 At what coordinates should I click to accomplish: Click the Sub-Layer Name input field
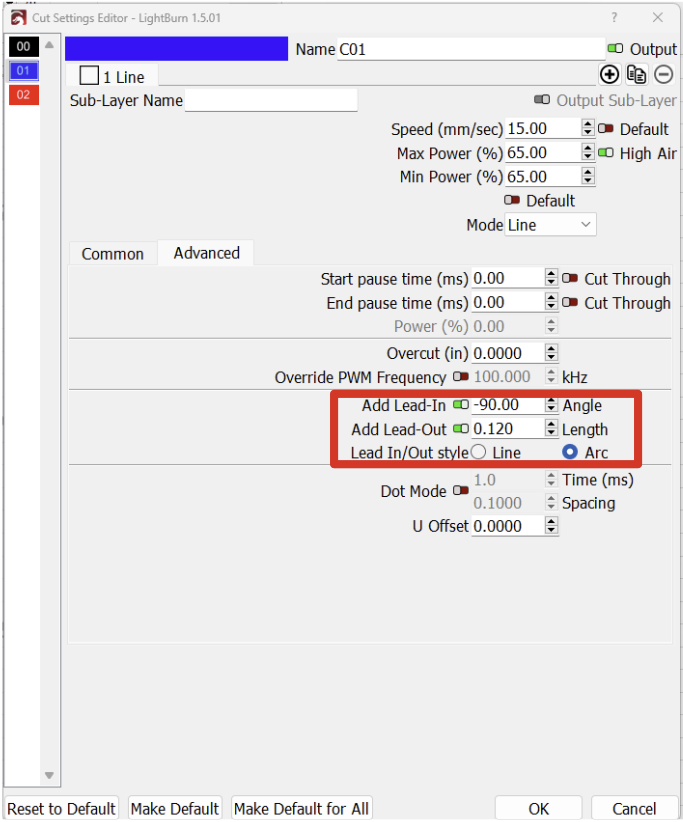click(271, 100)
